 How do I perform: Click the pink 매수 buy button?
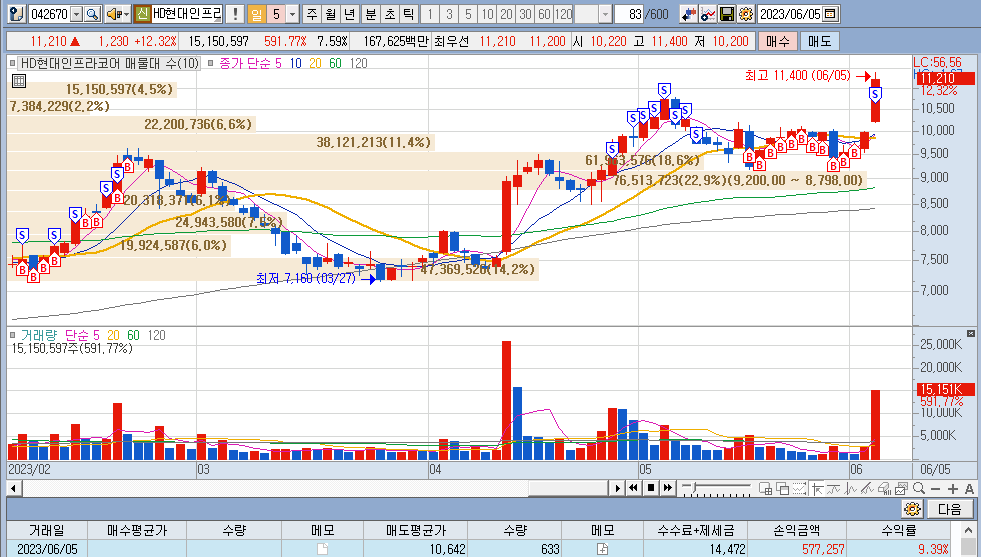[778, 41]
